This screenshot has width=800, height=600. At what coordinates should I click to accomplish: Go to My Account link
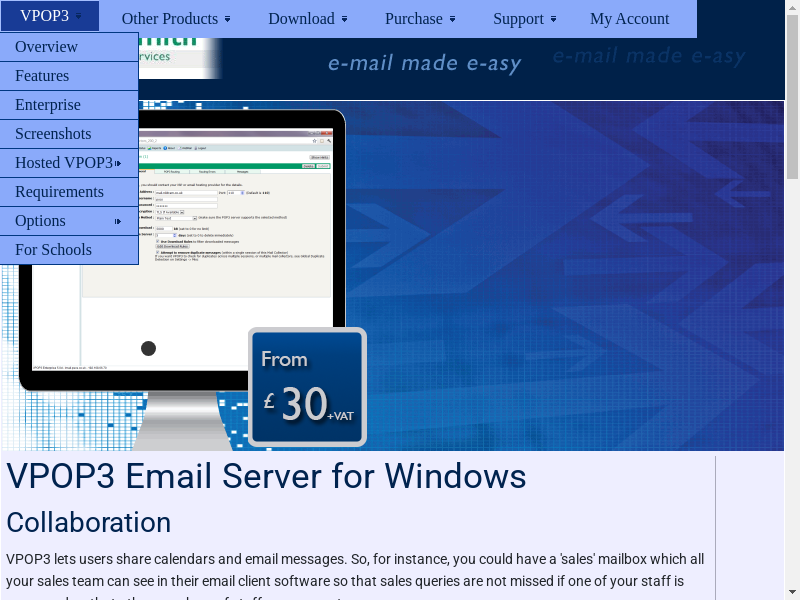tap(629, 18)
